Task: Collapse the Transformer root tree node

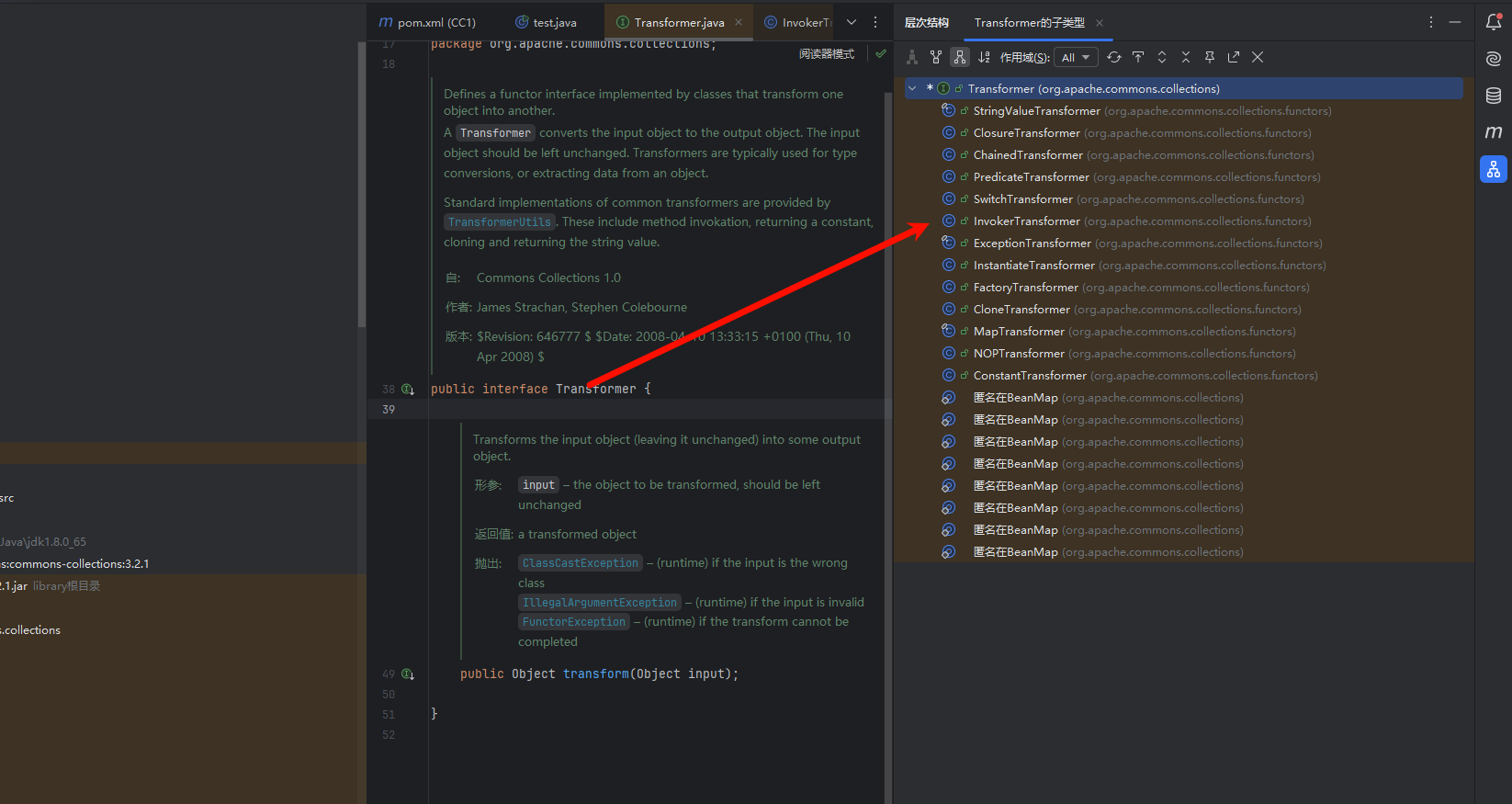Action: [x=912, y=89]
